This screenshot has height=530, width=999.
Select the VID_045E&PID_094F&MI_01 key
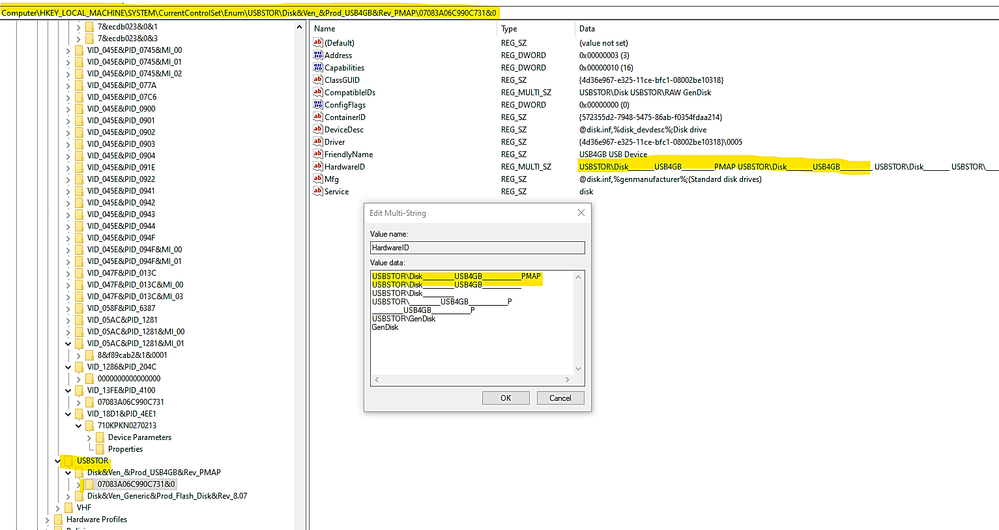(134, 261)
